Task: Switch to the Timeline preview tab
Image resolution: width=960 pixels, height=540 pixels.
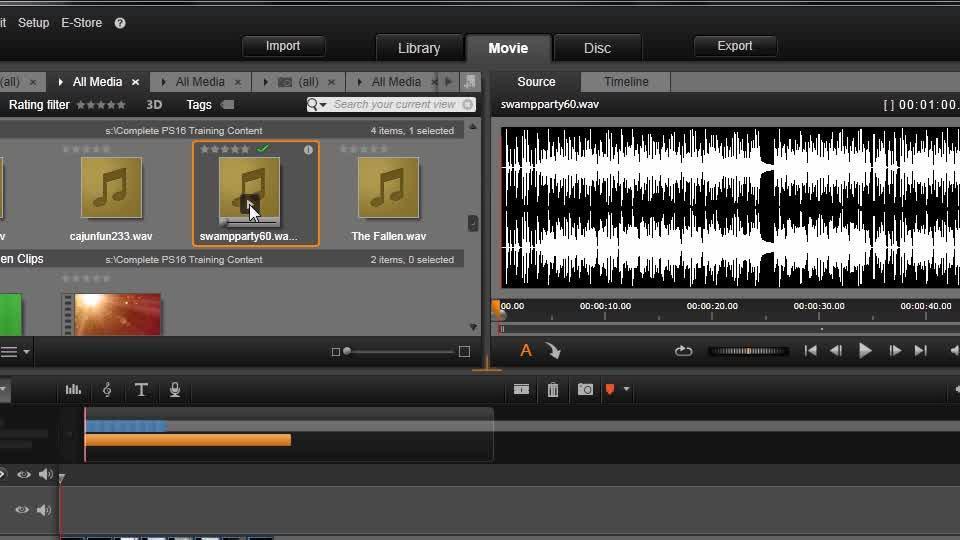Action: pyautogui.click(x=626, y=82)
